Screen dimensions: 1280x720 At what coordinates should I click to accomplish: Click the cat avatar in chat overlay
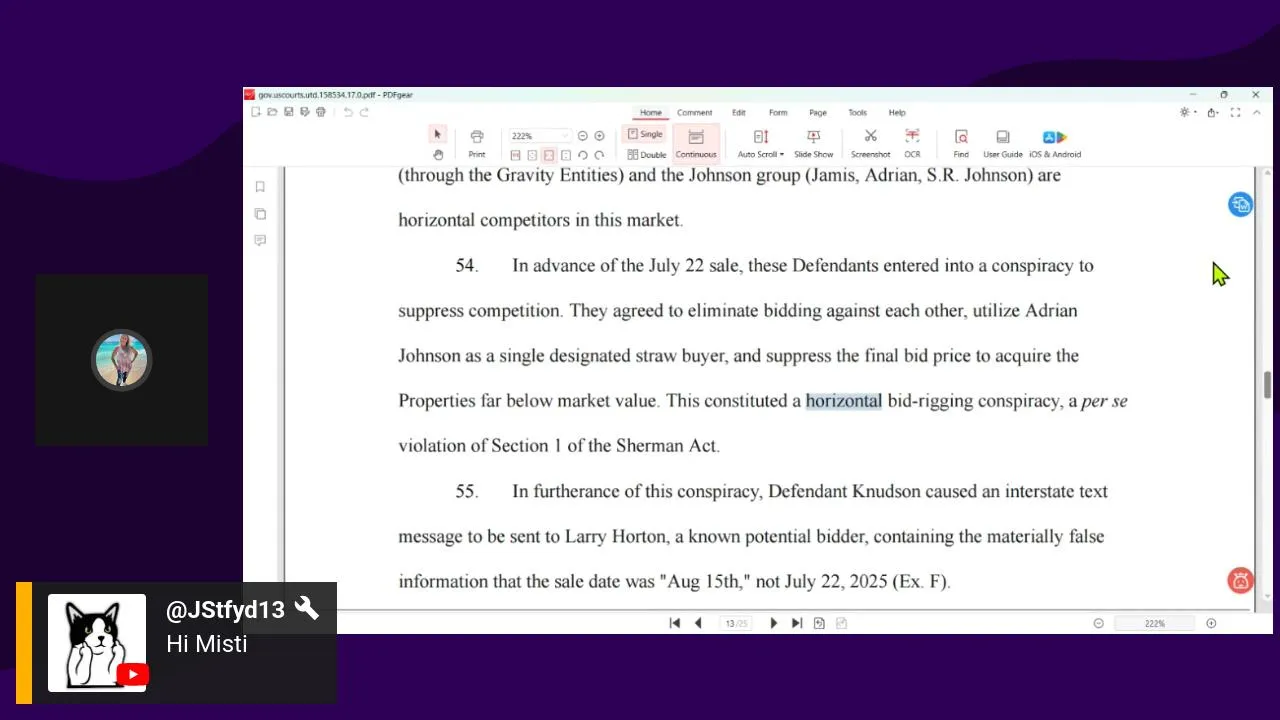tap(97, 643)
